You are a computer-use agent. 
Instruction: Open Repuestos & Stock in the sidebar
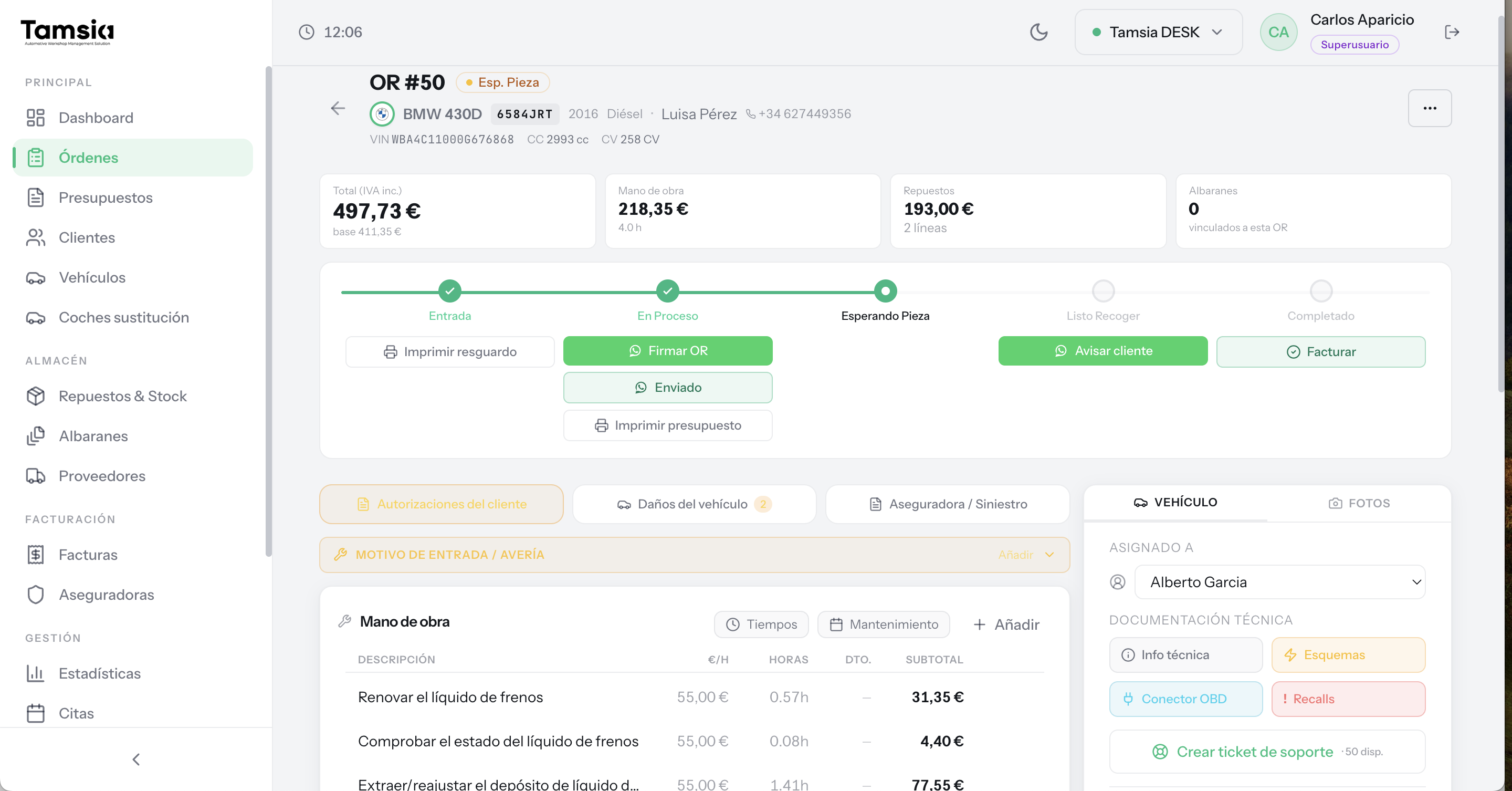point(123,396)
